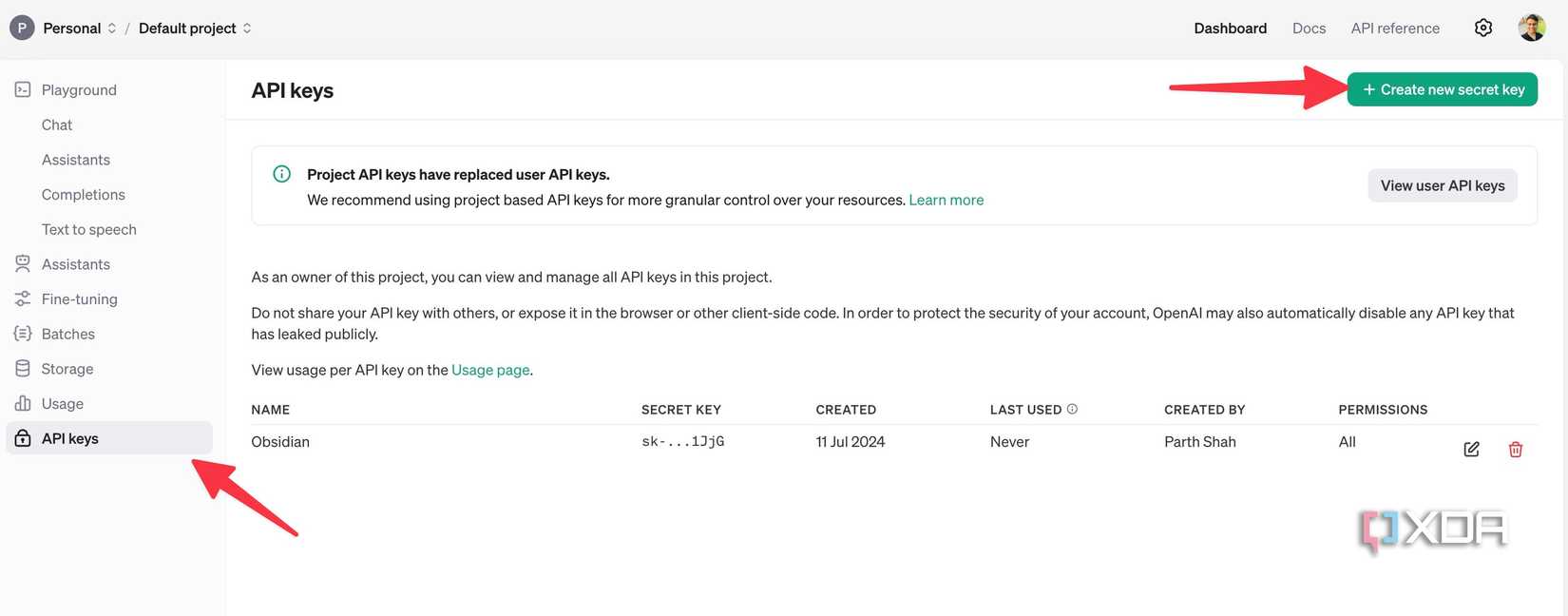Click the Fine-tuning sliders icon
Viewport: 1568px width, 616px height.
(23, 298)
